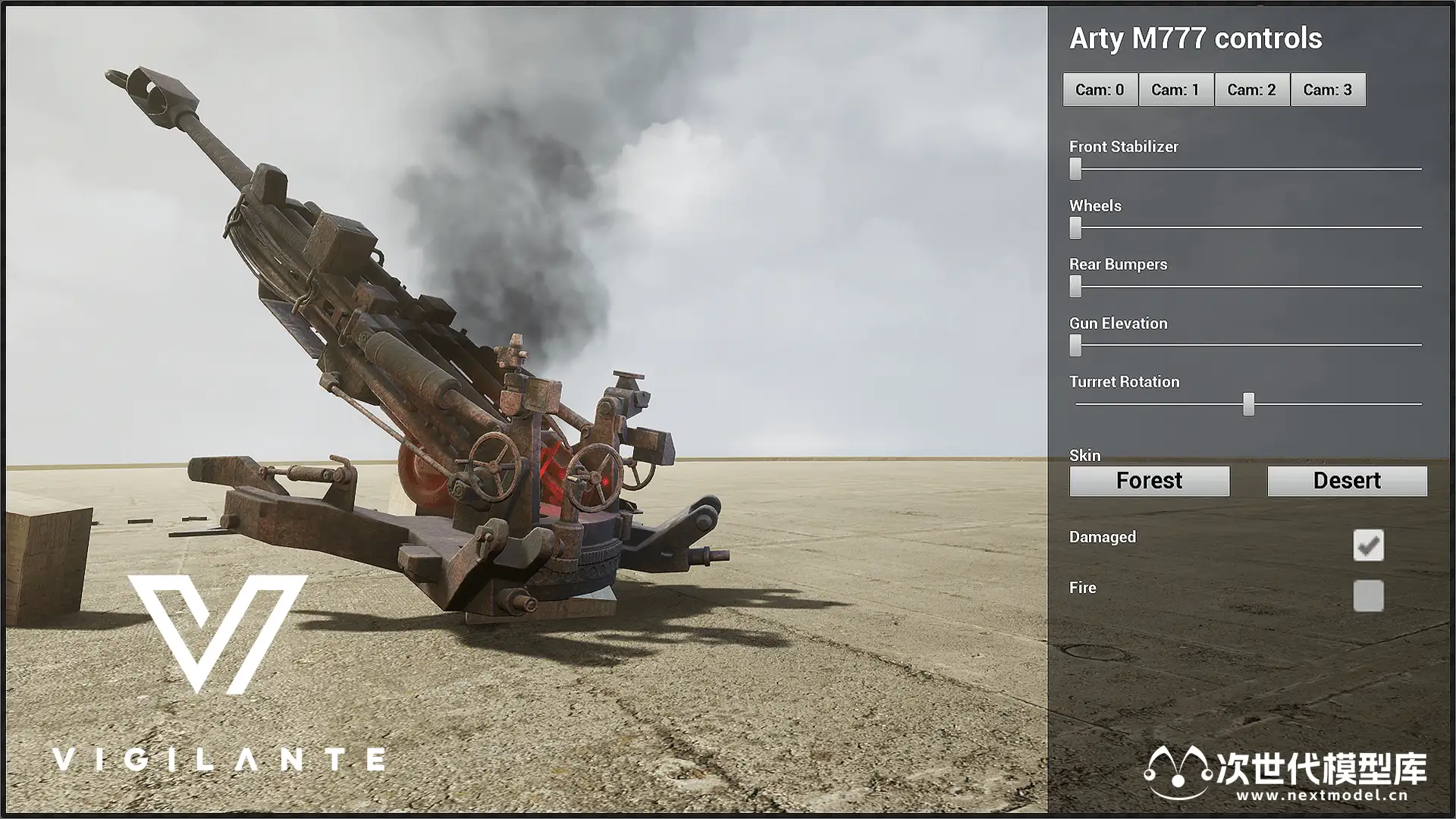This screenshot has height=819, width=1456.
Task: Choose the Cam: 3 camera
Action: (1327, 89)
